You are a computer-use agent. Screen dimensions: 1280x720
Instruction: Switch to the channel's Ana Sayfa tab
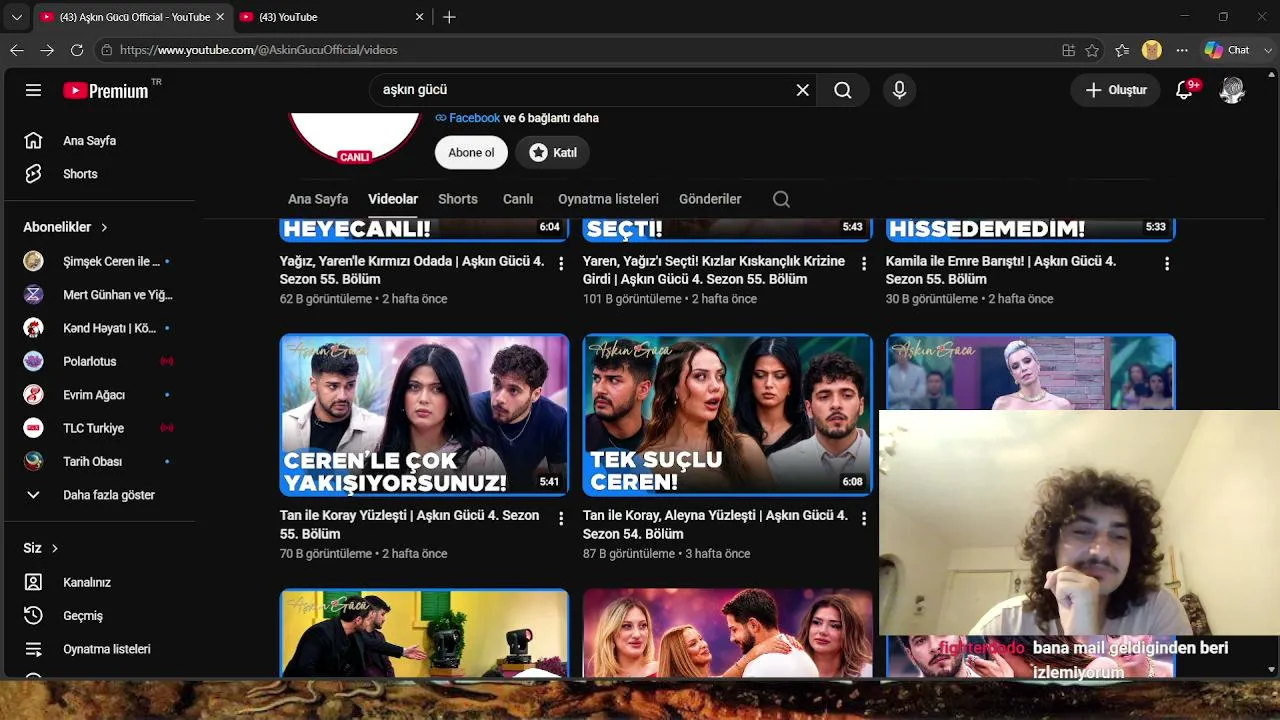pyautogui.click(x=318, y=199)
